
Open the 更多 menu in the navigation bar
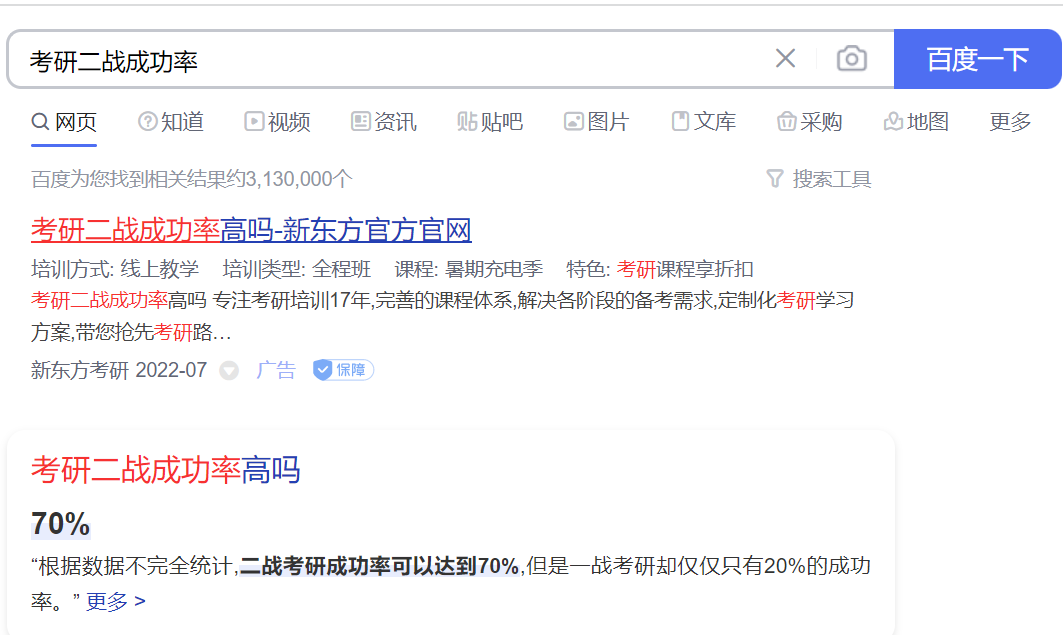(x=1009, y=122)
